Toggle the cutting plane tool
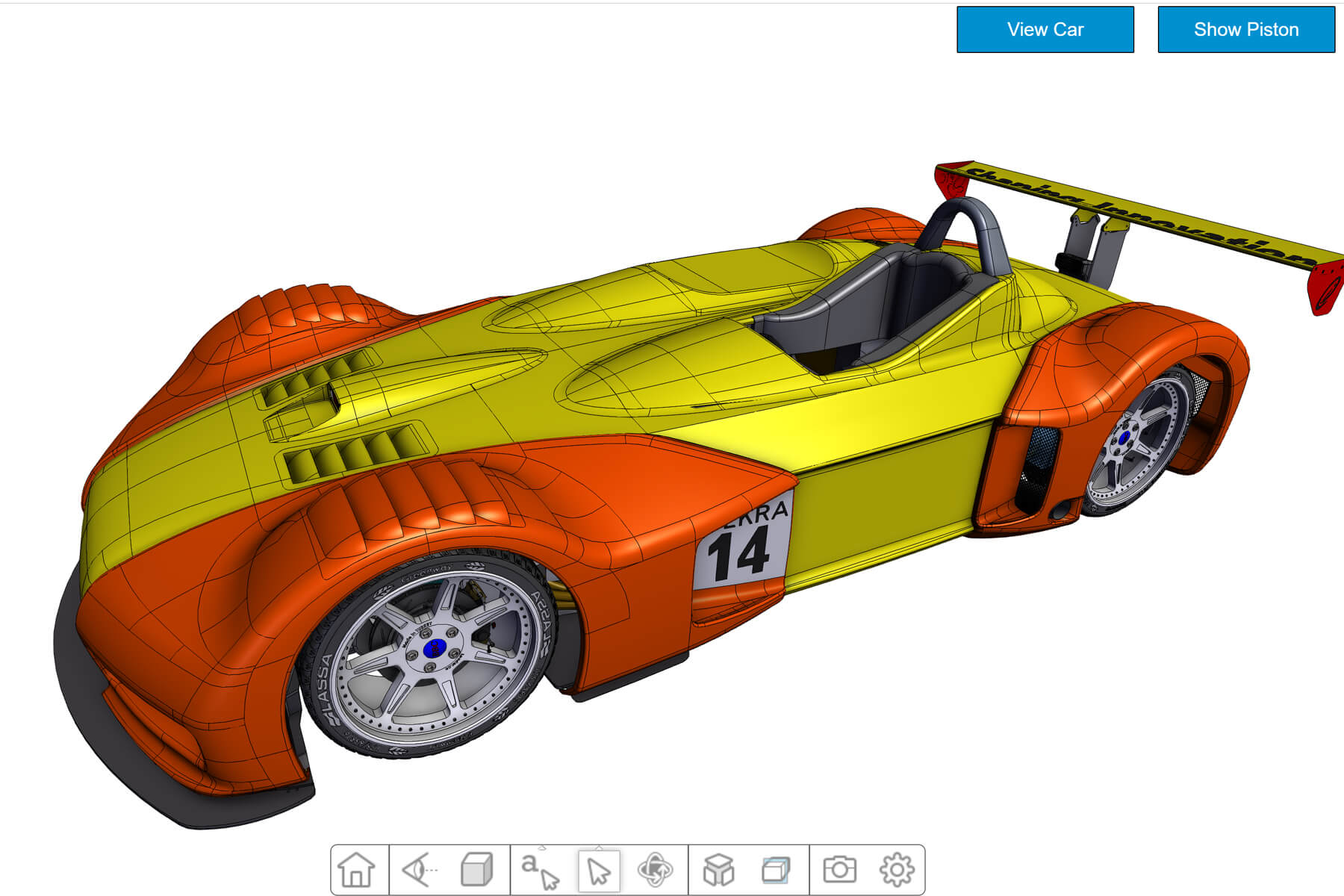The width and height of the screenshot is (1344, 896). [776, 870]
